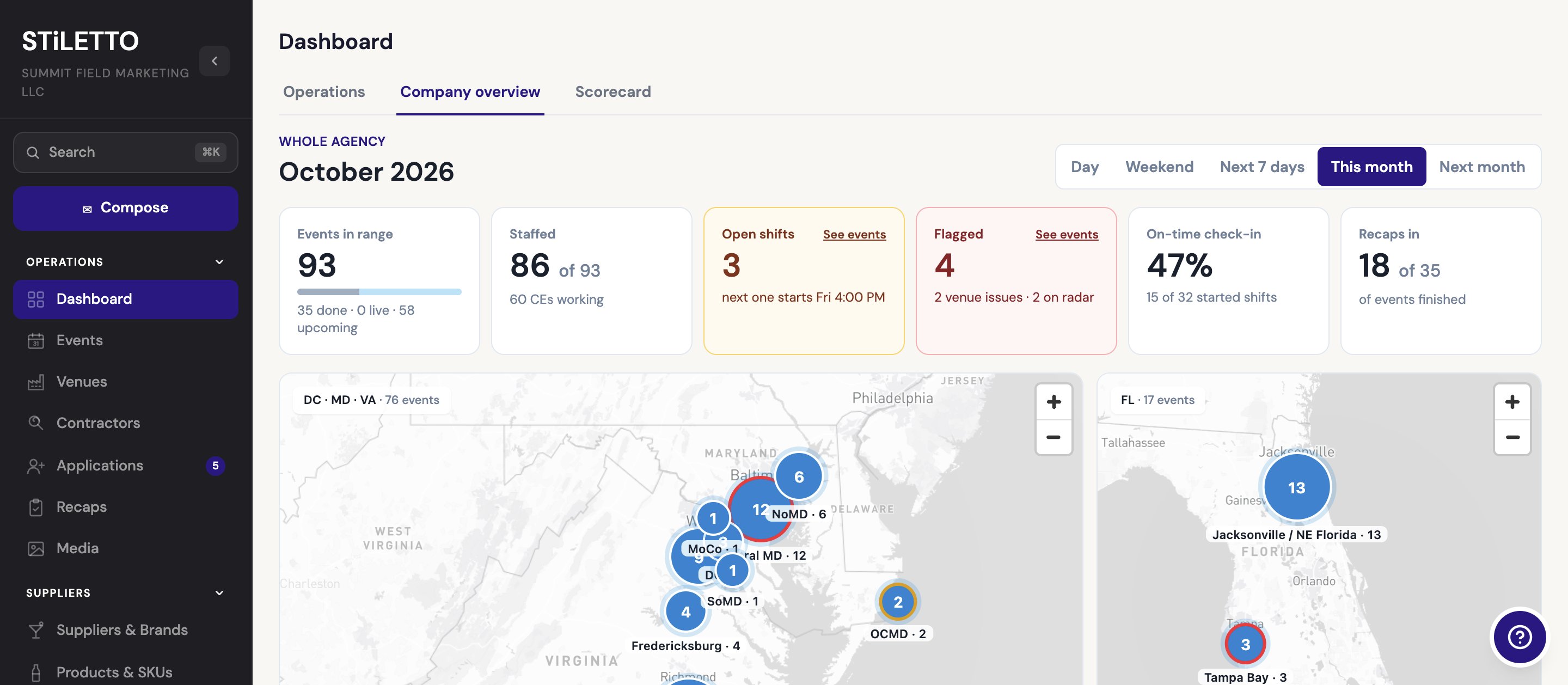The image size is (1568, 685).
Task: Set range to Next 7 days
Action: click(1262, 167)
